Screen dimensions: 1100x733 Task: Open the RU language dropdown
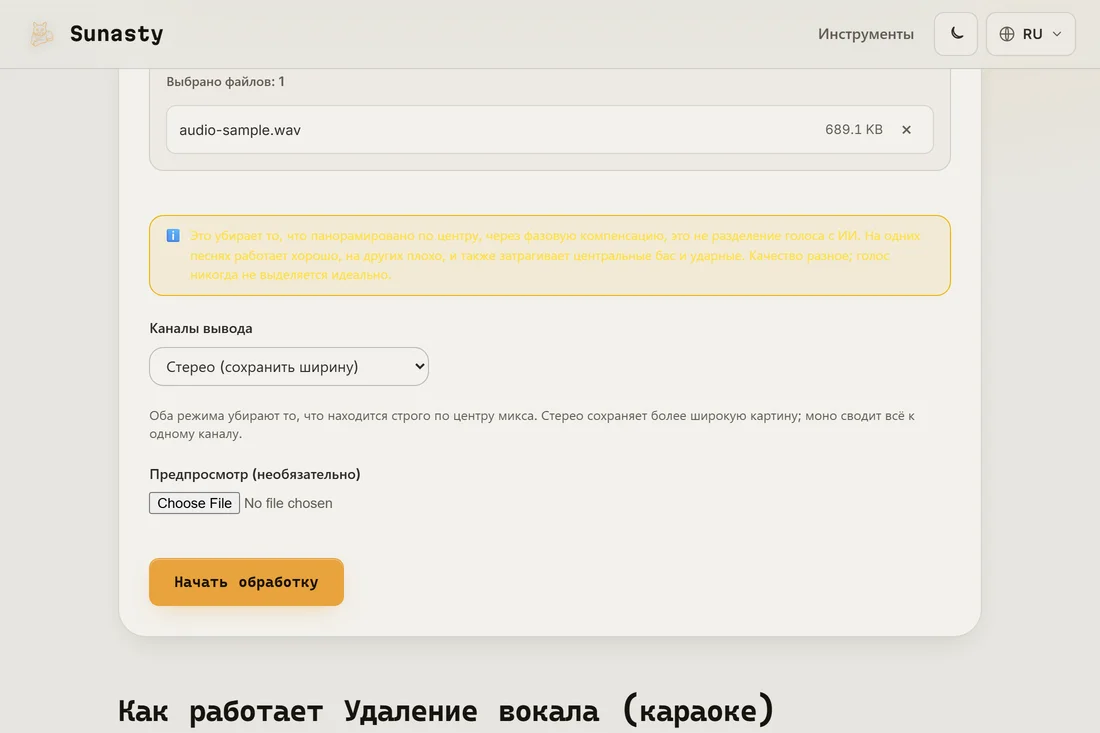tap(1031, 34)
